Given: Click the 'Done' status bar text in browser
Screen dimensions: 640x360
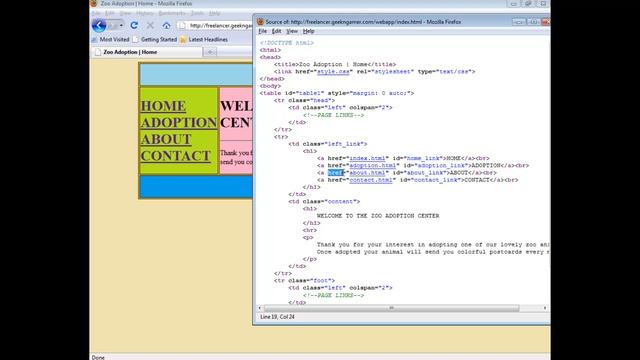Looking at the screenshot, I should [x=98, y=357].
